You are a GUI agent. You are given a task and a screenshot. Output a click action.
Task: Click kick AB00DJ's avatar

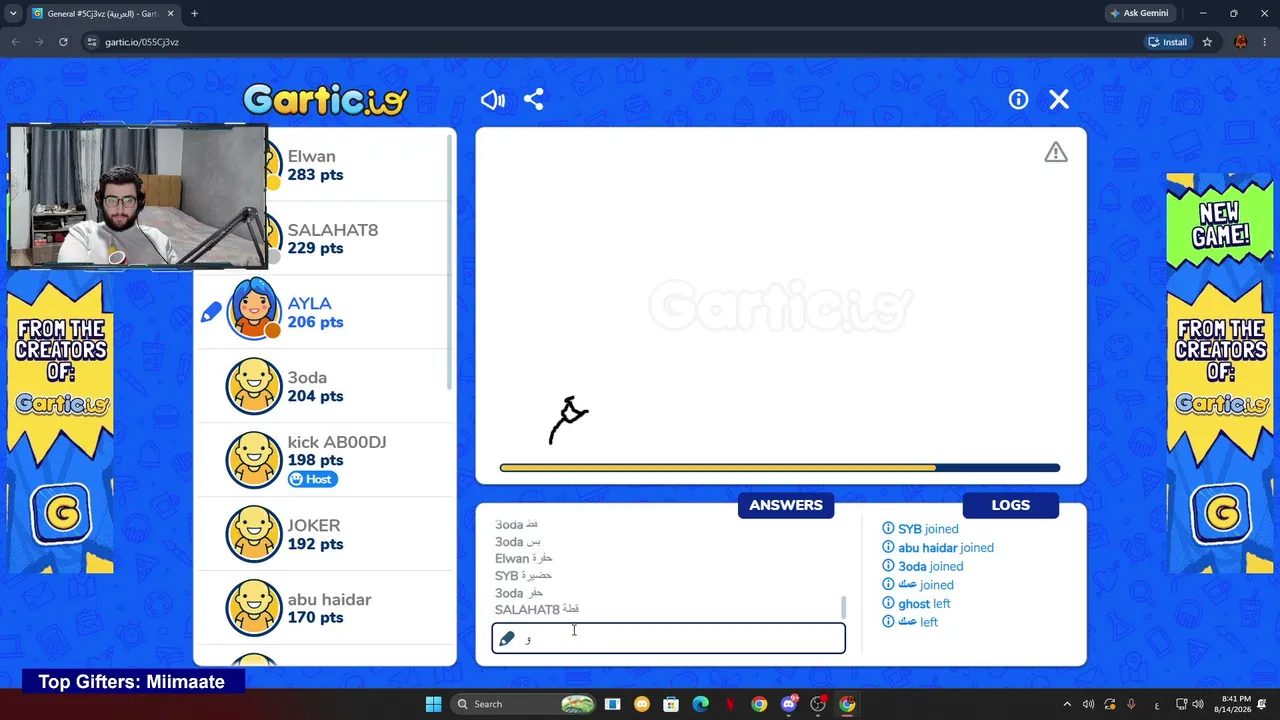[x=254, y=460]
